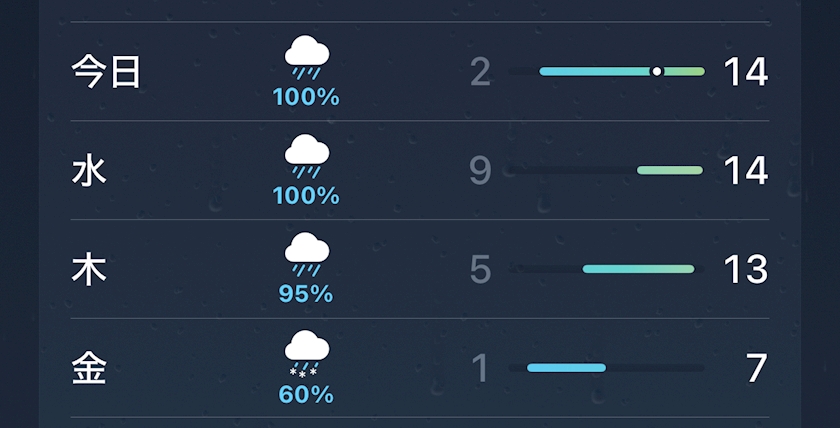Click the snow cloud icon for 金
Screen dimensions: 840x428
coord(306,353)
